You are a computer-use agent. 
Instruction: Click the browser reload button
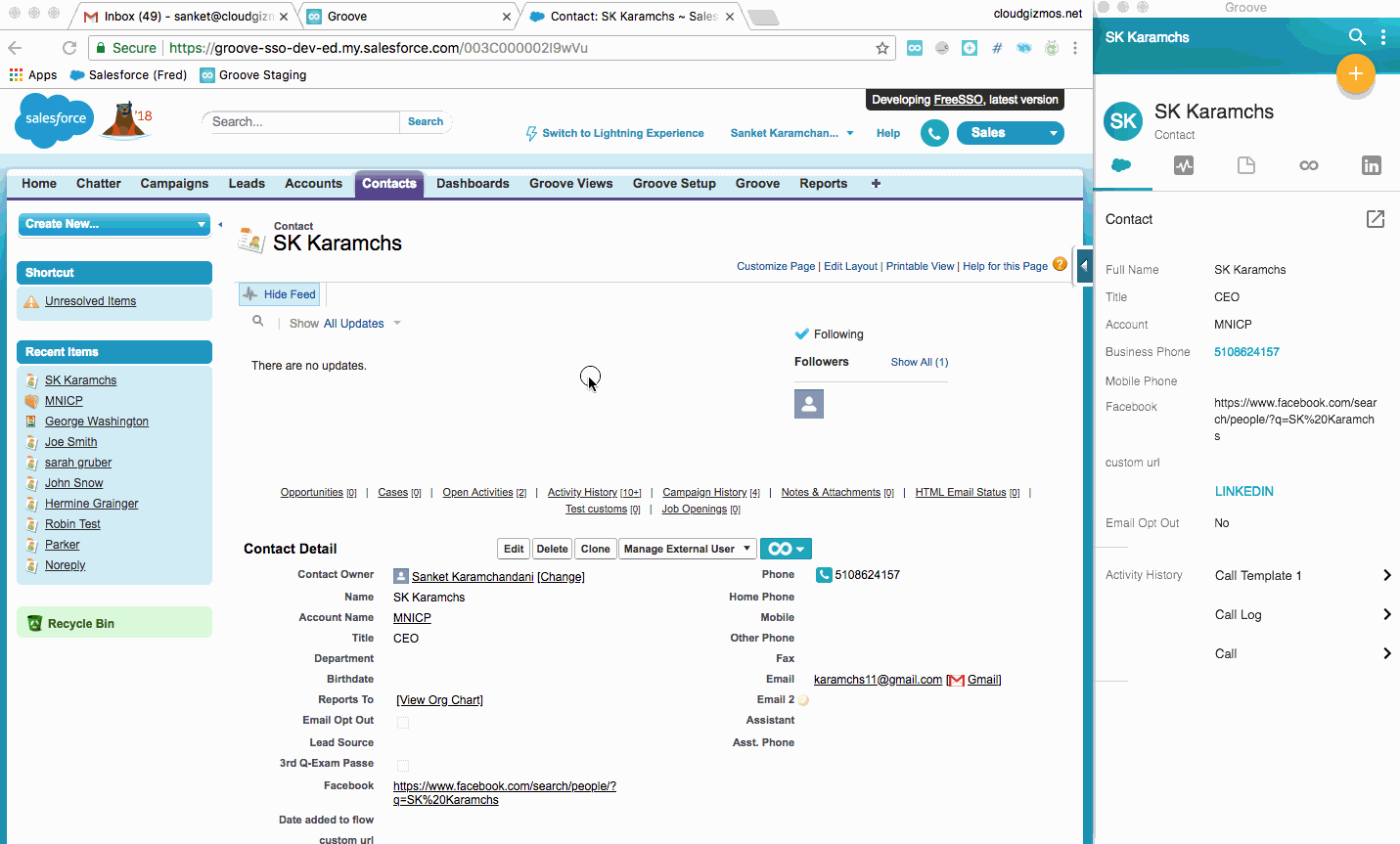[x=69, y=48]
